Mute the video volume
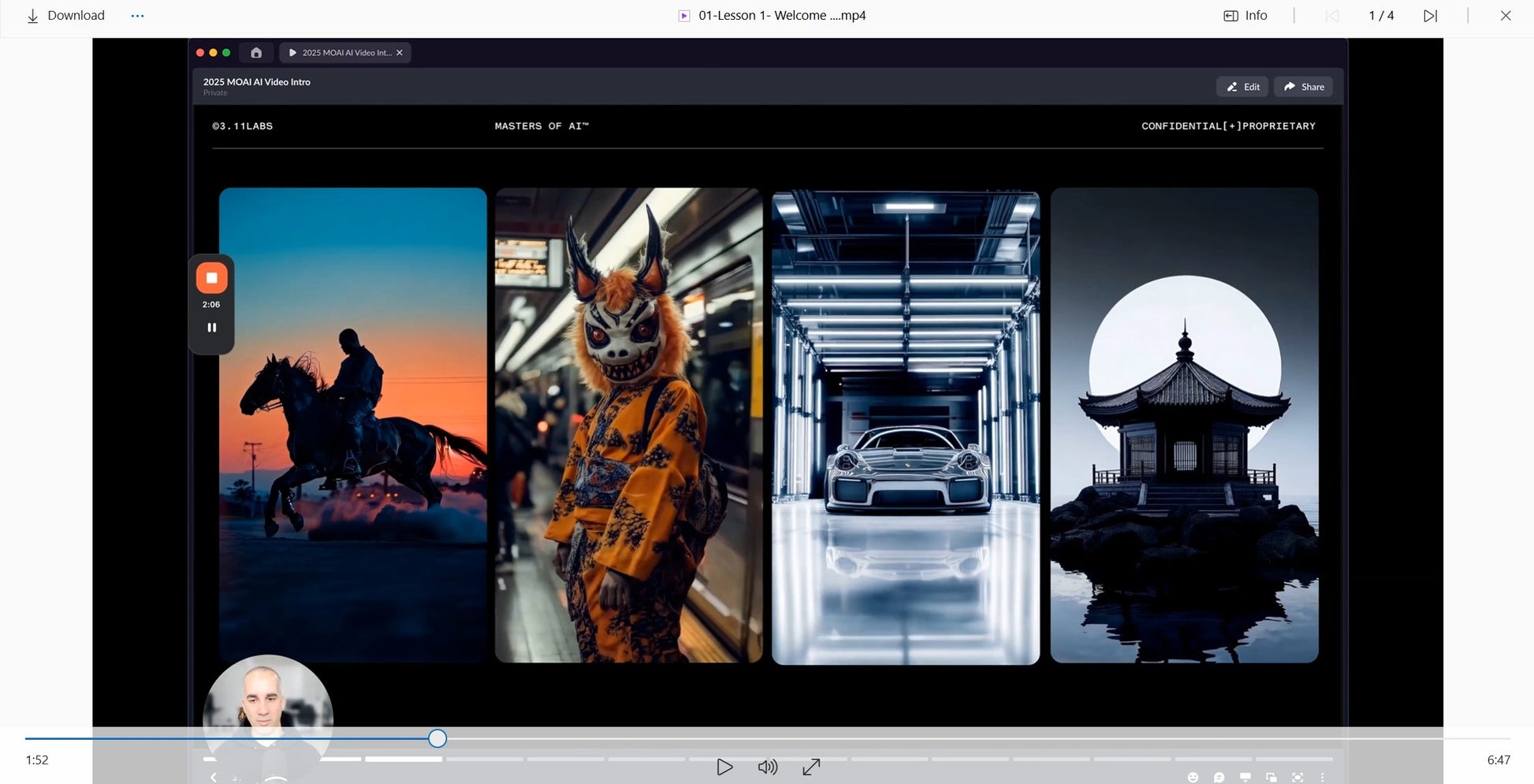 click(767, 767)
